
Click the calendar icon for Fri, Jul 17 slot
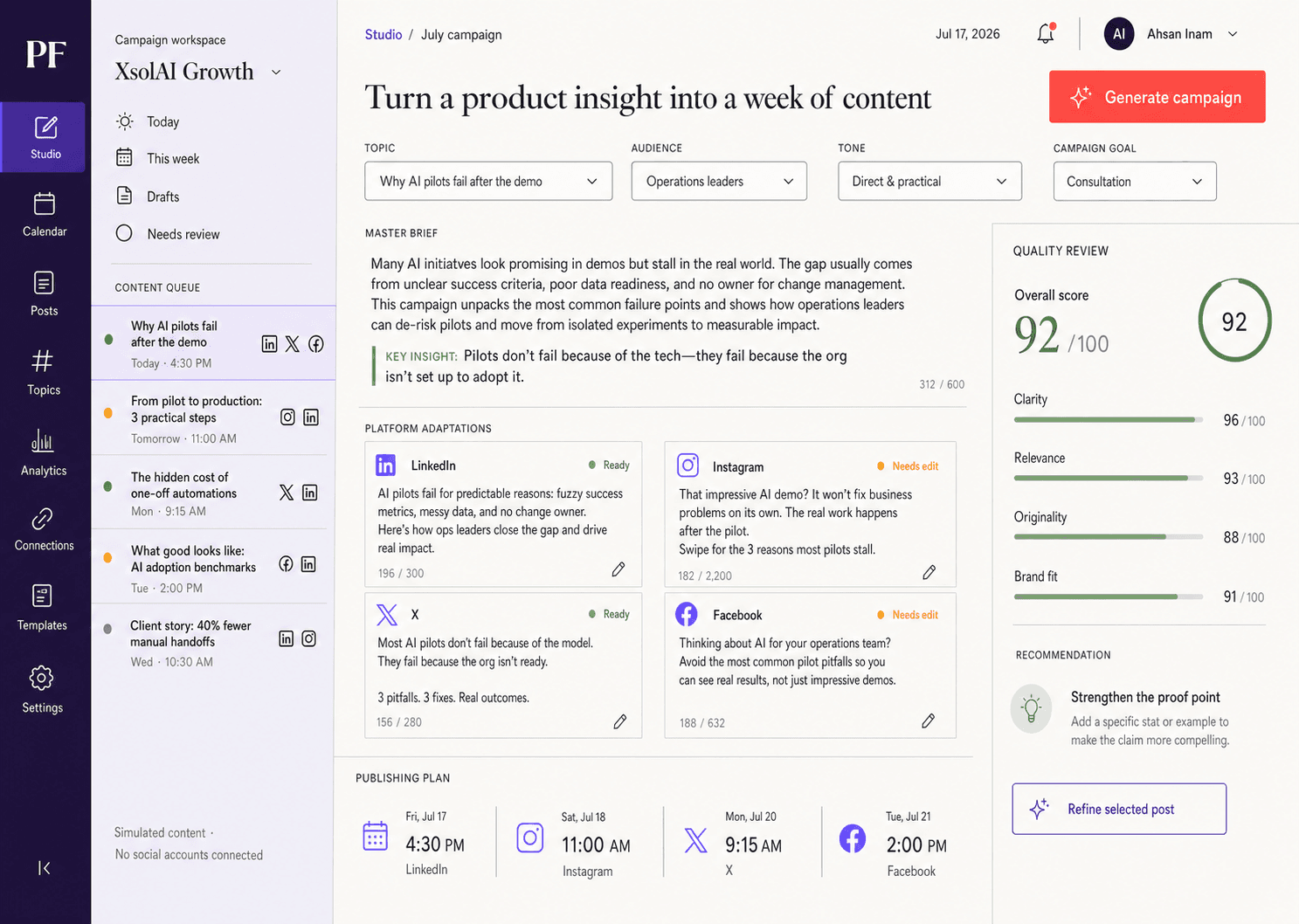376,836
